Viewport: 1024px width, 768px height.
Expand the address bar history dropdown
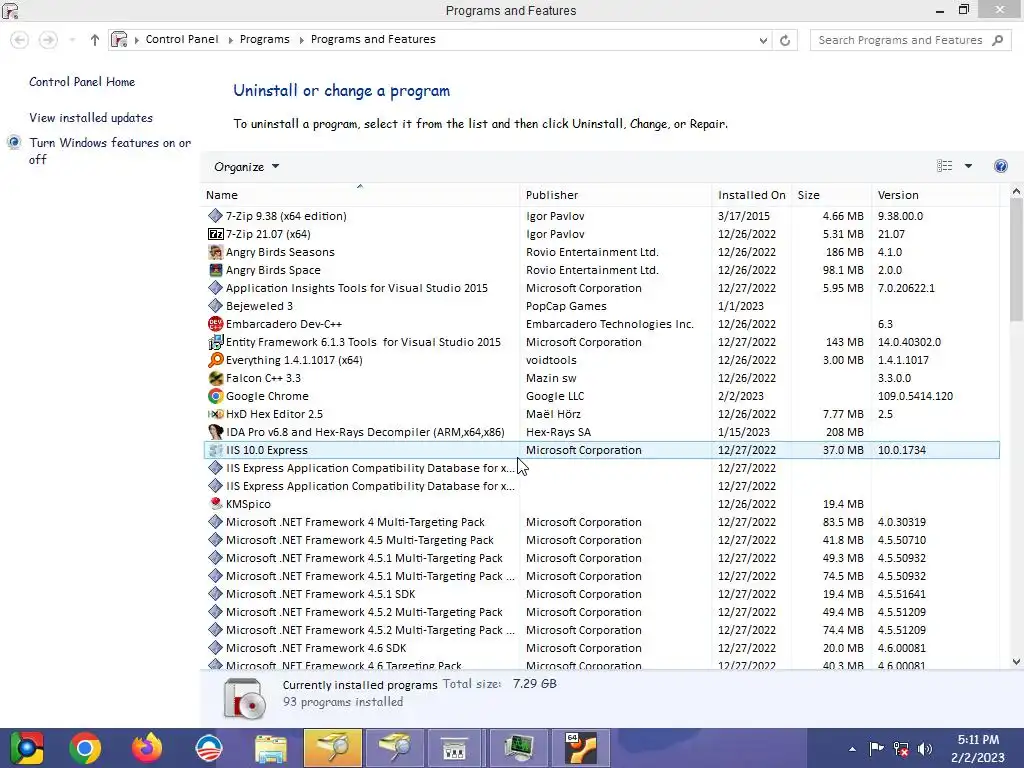pos(763,40)
